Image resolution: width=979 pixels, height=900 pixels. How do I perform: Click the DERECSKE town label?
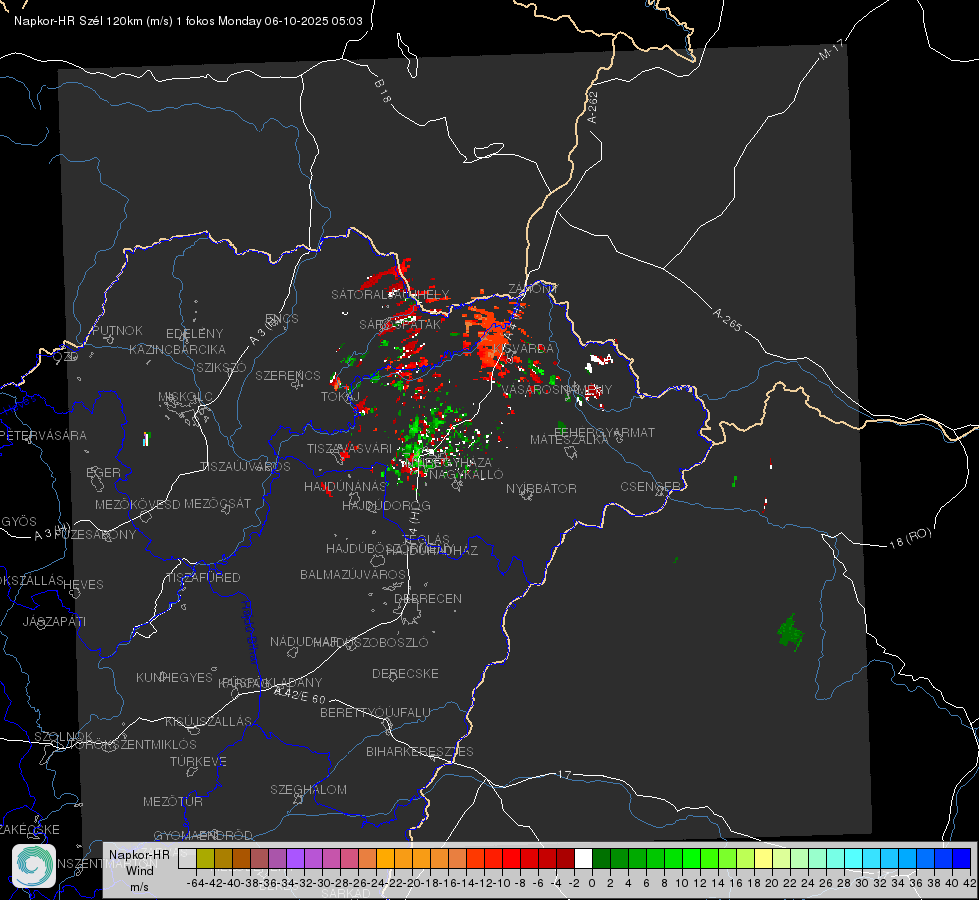[x=405, y=673]
